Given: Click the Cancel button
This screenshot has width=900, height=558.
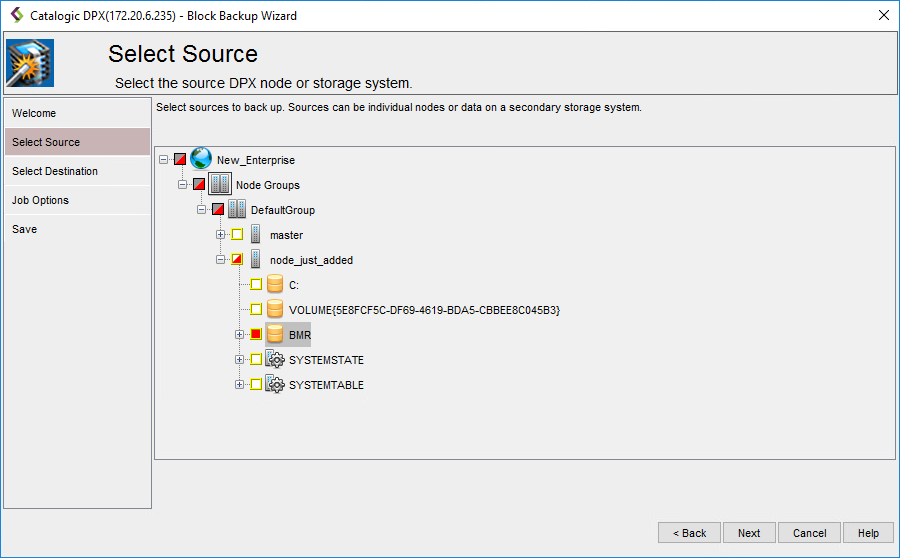Looking at the screenshot, I should point(809,533).
